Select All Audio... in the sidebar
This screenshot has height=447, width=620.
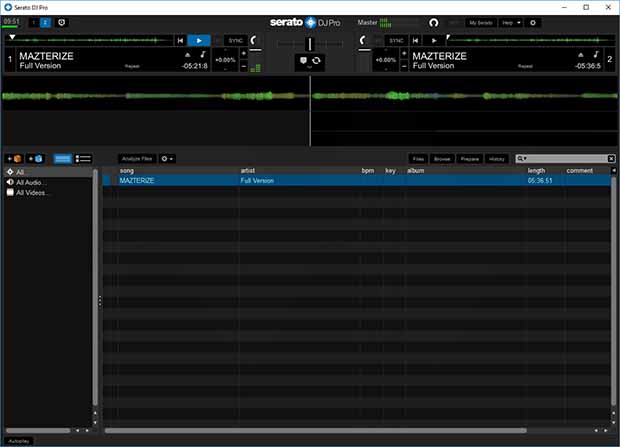[49, 182]
